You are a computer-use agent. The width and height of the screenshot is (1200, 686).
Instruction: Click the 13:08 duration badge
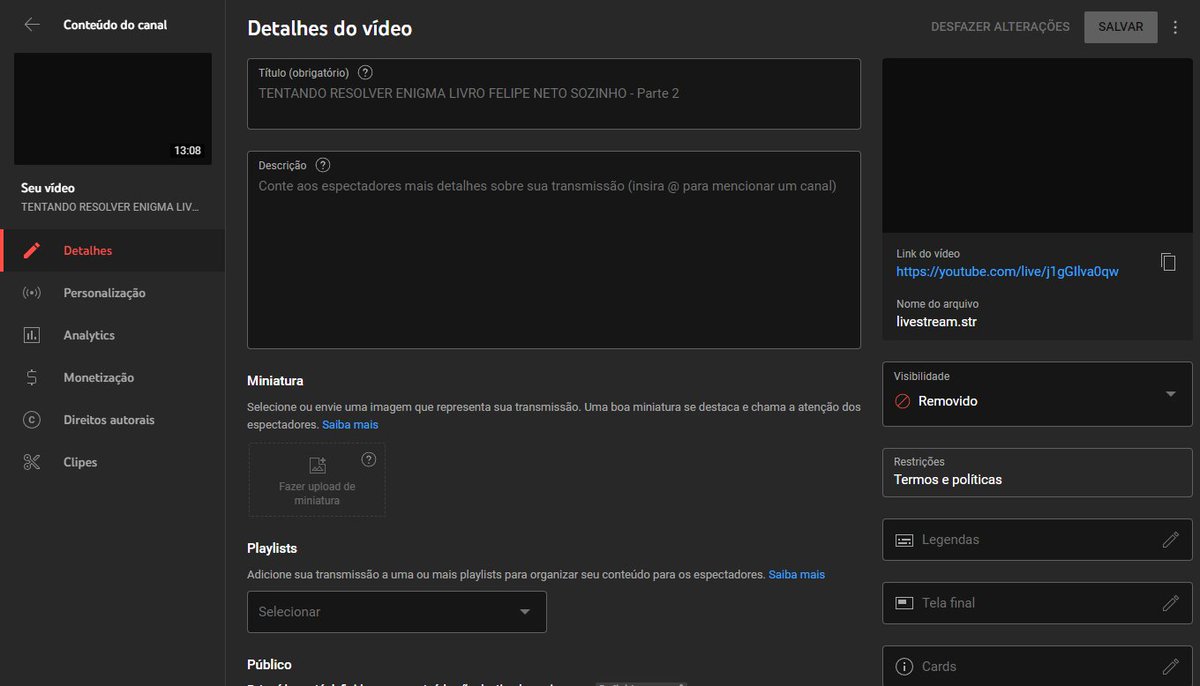[187, 151]
